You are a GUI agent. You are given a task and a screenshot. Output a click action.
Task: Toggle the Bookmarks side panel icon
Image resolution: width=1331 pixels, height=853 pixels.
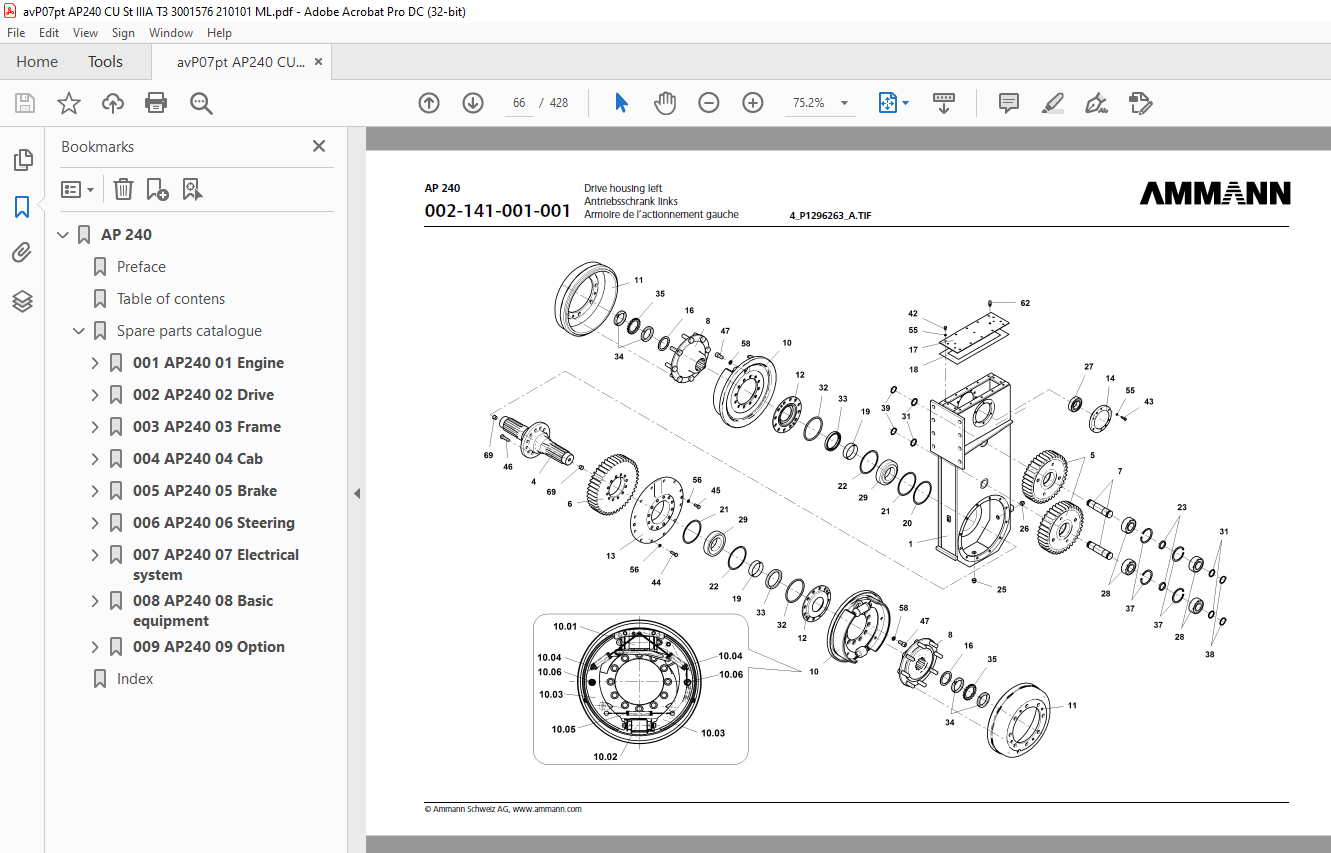(x=22, y=207)
